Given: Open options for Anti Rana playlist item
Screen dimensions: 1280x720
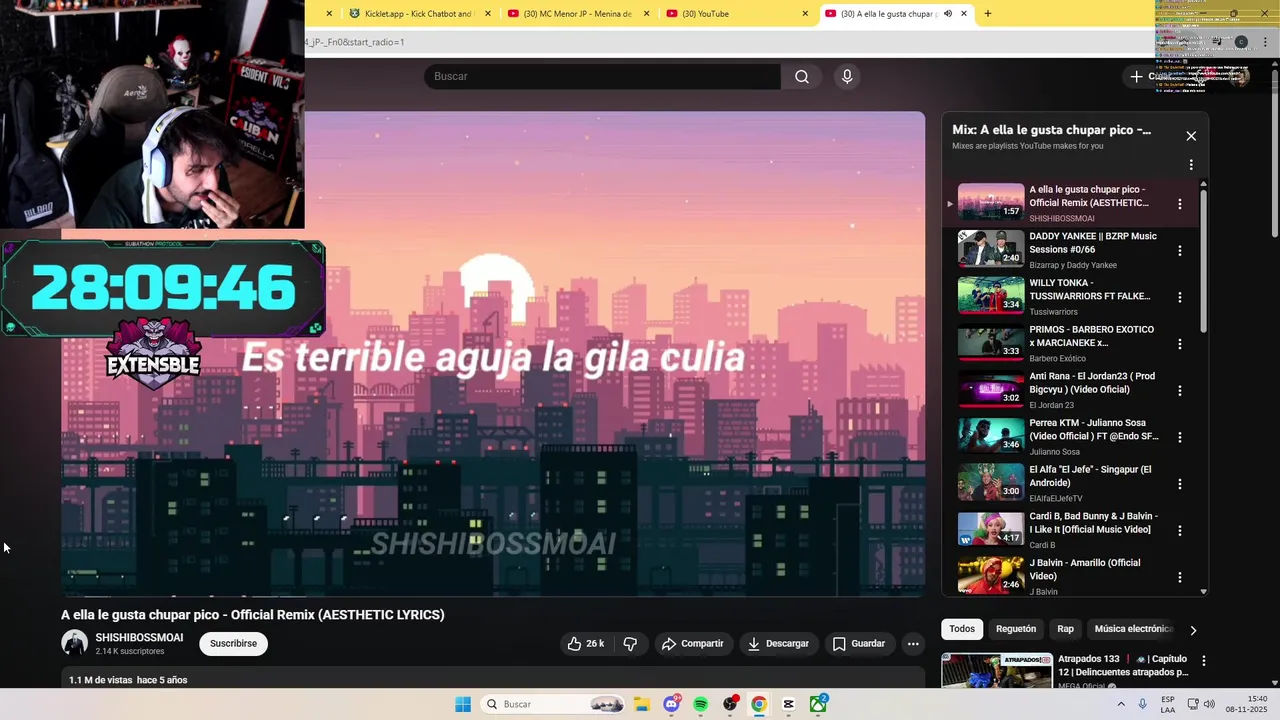Looking at the screenshot, I should pos(1180,391).
